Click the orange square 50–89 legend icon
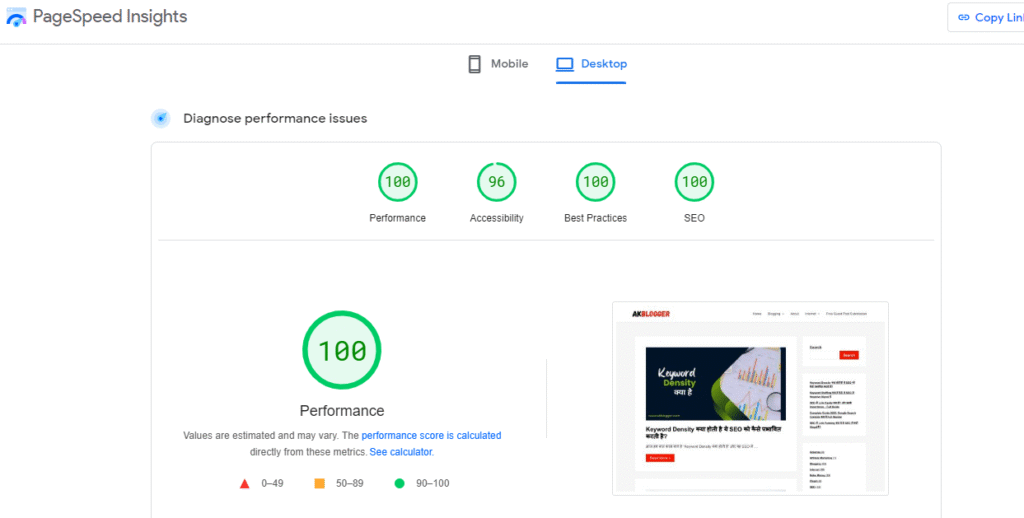Viewport: 1024px width, 518px height. click(319, 483)
